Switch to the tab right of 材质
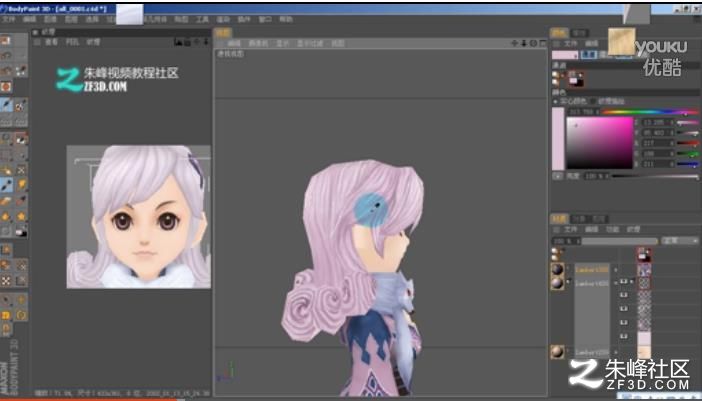The width and height of the screenshot is (702, 401). tap(579, 219)
